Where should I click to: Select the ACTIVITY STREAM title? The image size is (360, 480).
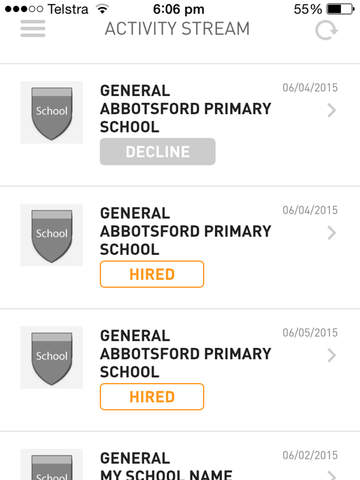click(x=177, y=29)
